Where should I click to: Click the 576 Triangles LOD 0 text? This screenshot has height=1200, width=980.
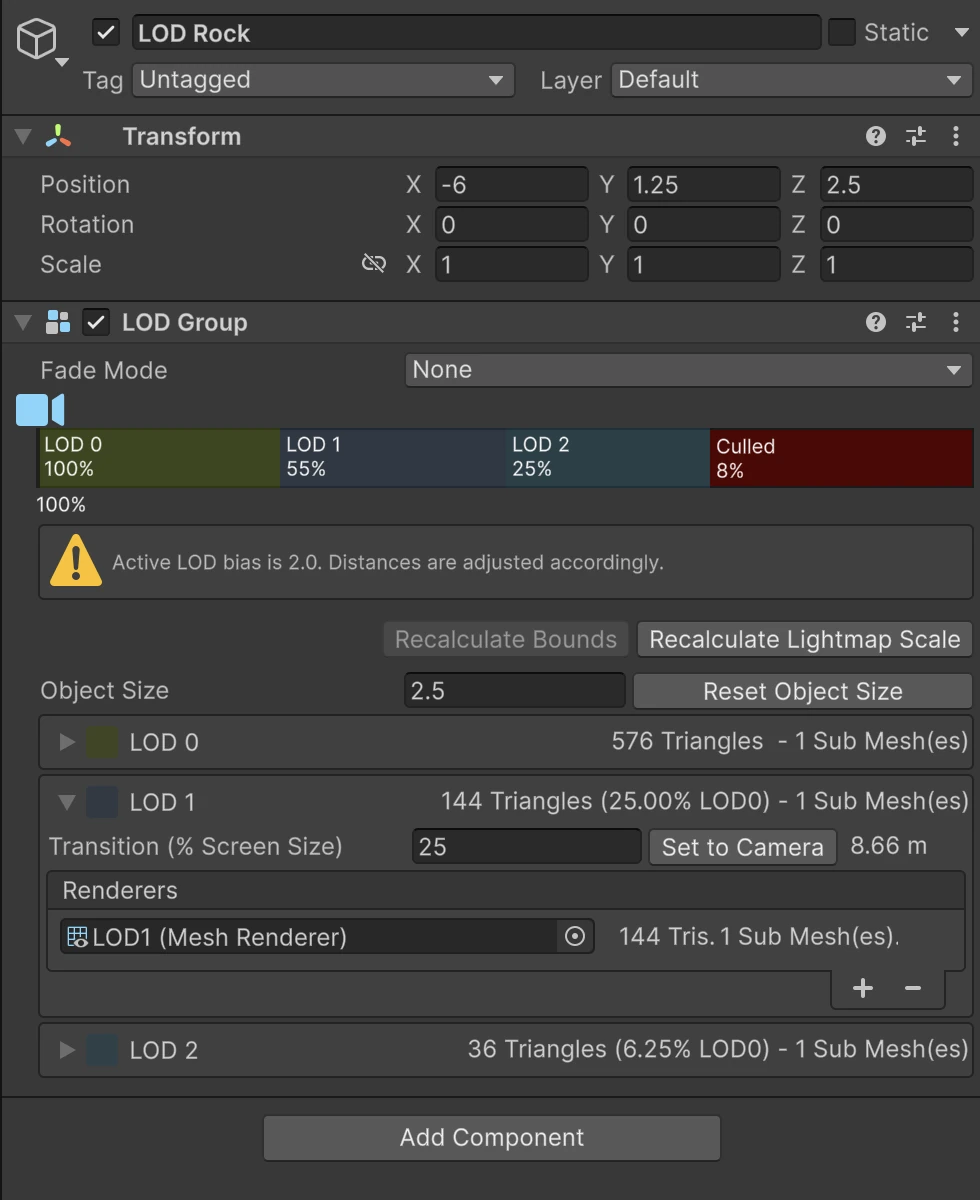pyautogui.click(x=687, y=741)
